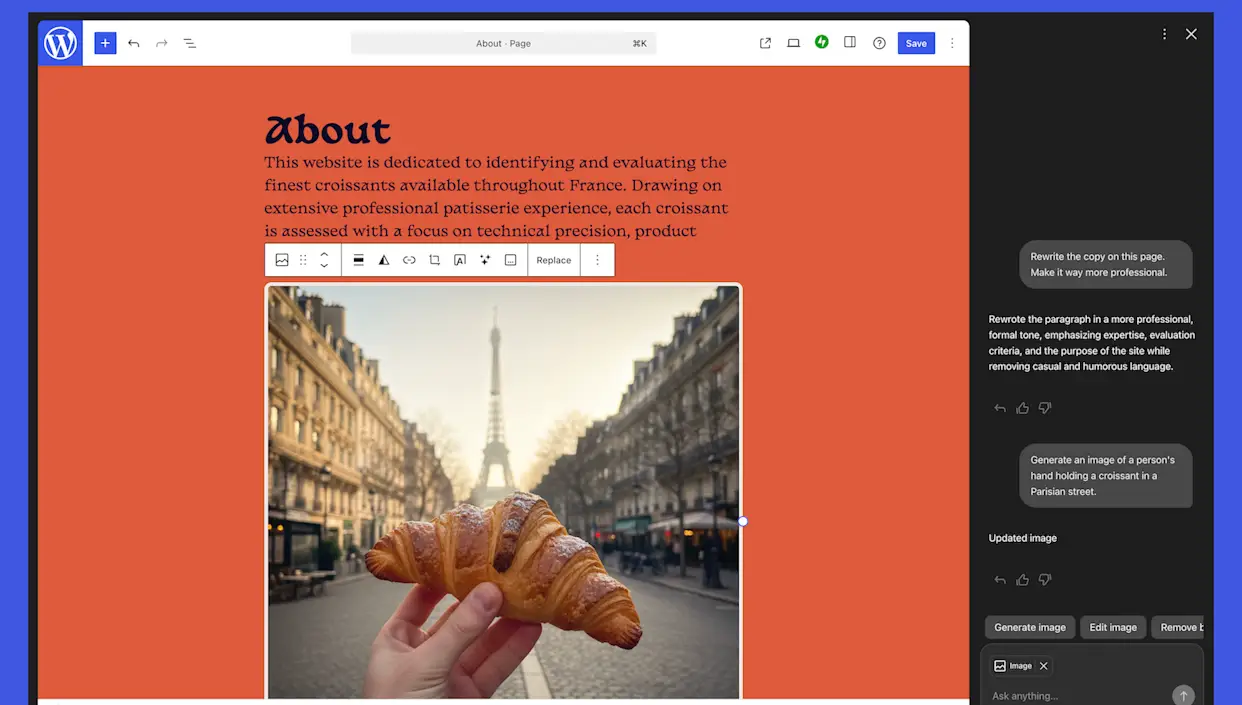Select the Edit image suggestion chip
1242x705 pixels.
pos(1113,627)
